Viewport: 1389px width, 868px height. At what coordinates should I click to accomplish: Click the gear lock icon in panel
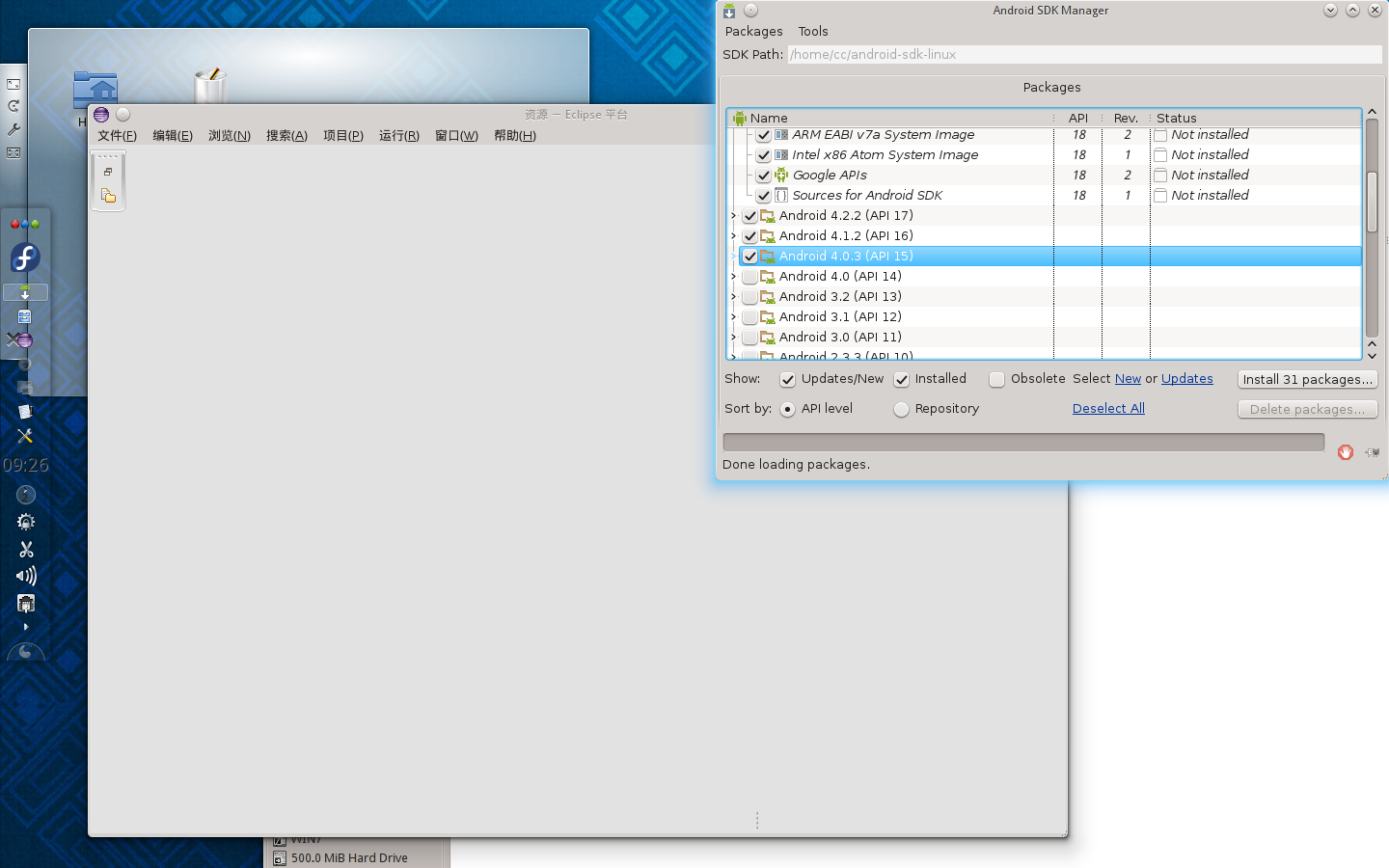click(26, 522)
